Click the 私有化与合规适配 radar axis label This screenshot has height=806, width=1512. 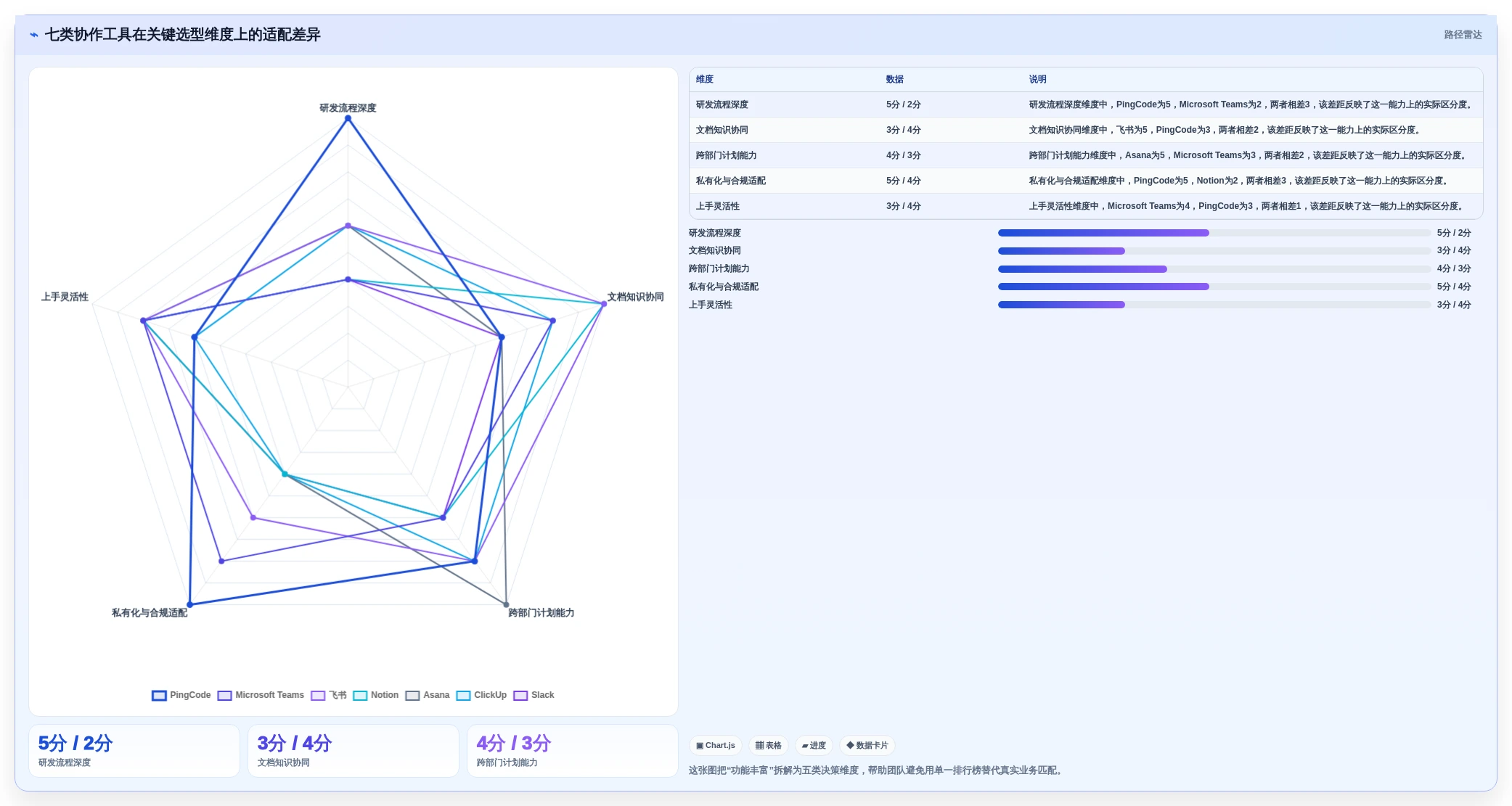click(150, 613)
